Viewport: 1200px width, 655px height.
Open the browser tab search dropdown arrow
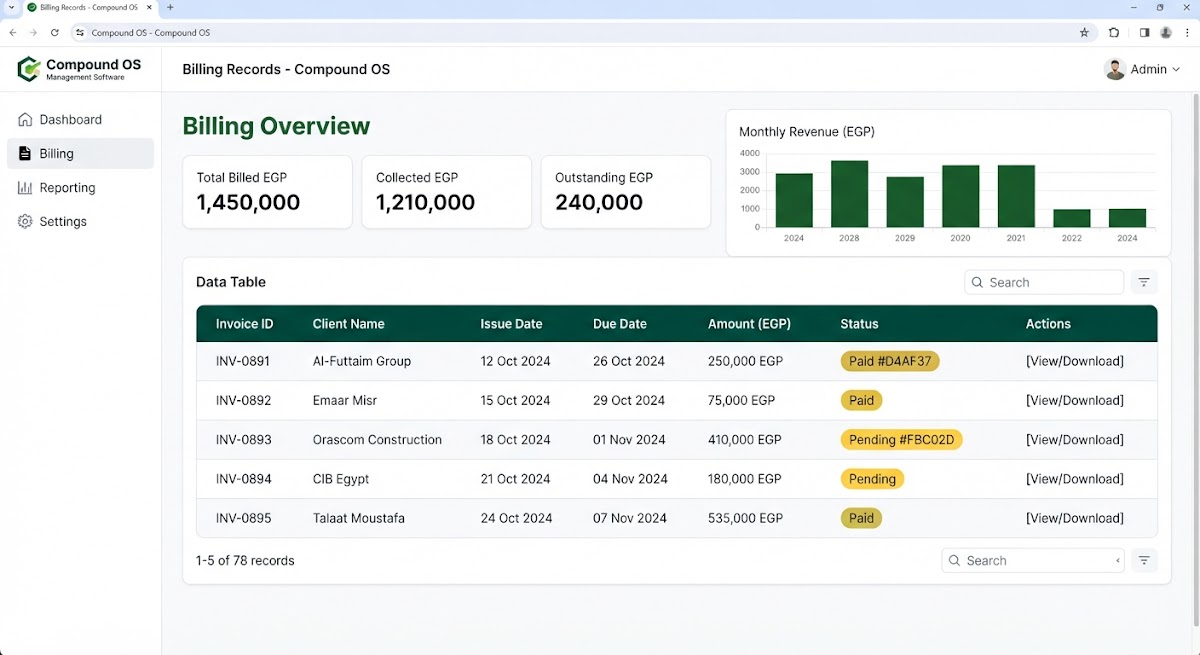tap(11, 7)
